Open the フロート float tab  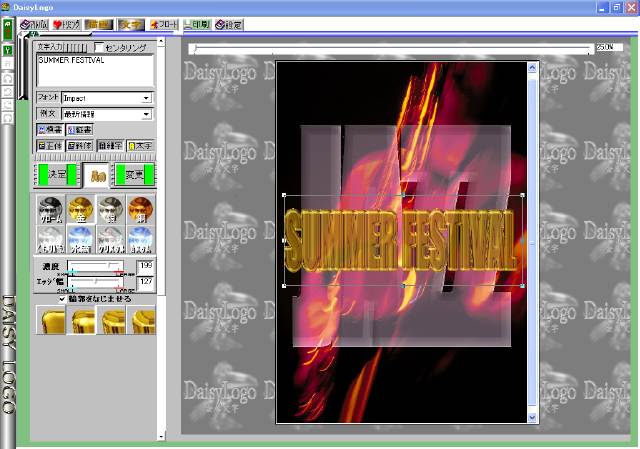point(164,25)
